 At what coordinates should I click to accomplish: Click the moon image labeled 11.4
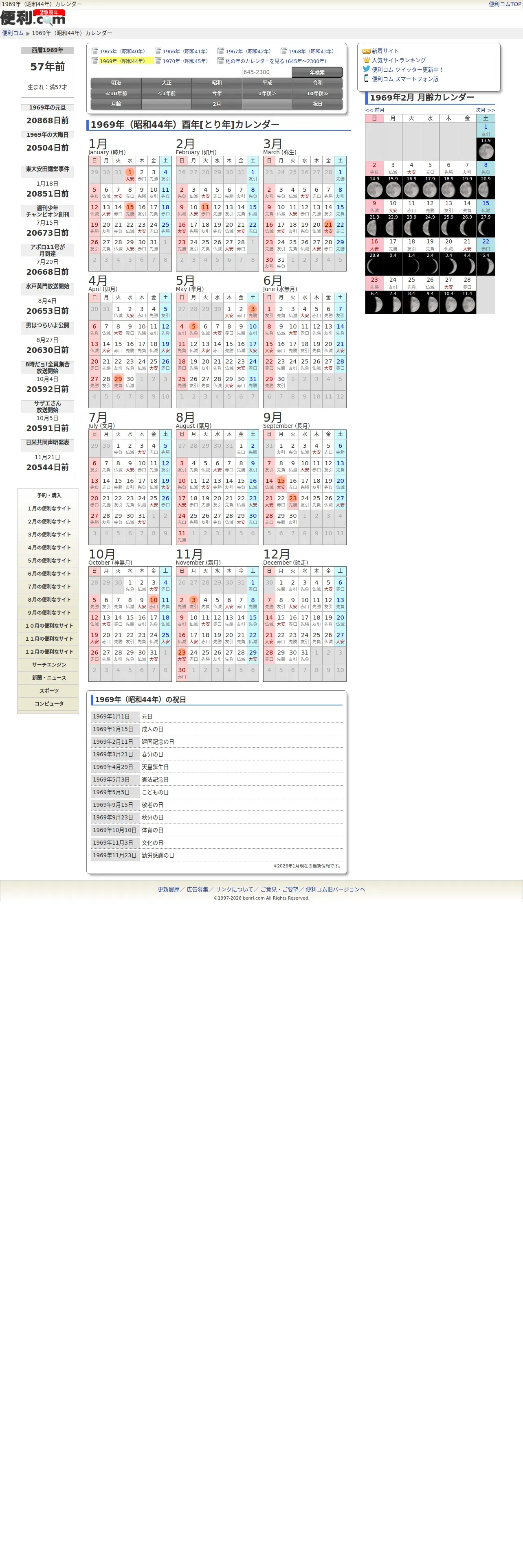tap(467, 304)
